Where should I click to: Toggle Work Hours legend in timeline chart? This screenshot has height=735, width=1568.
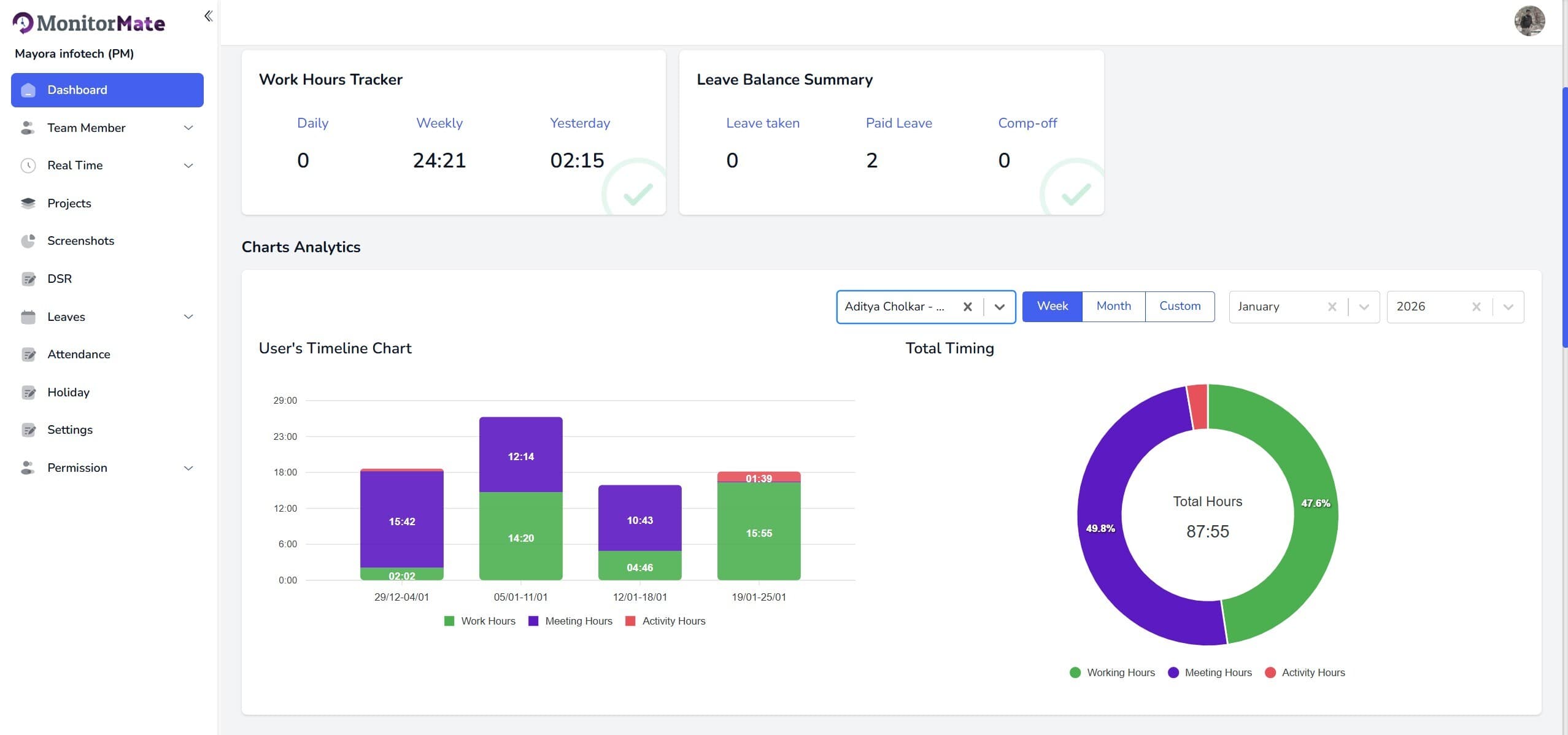(x=479, y=621)
